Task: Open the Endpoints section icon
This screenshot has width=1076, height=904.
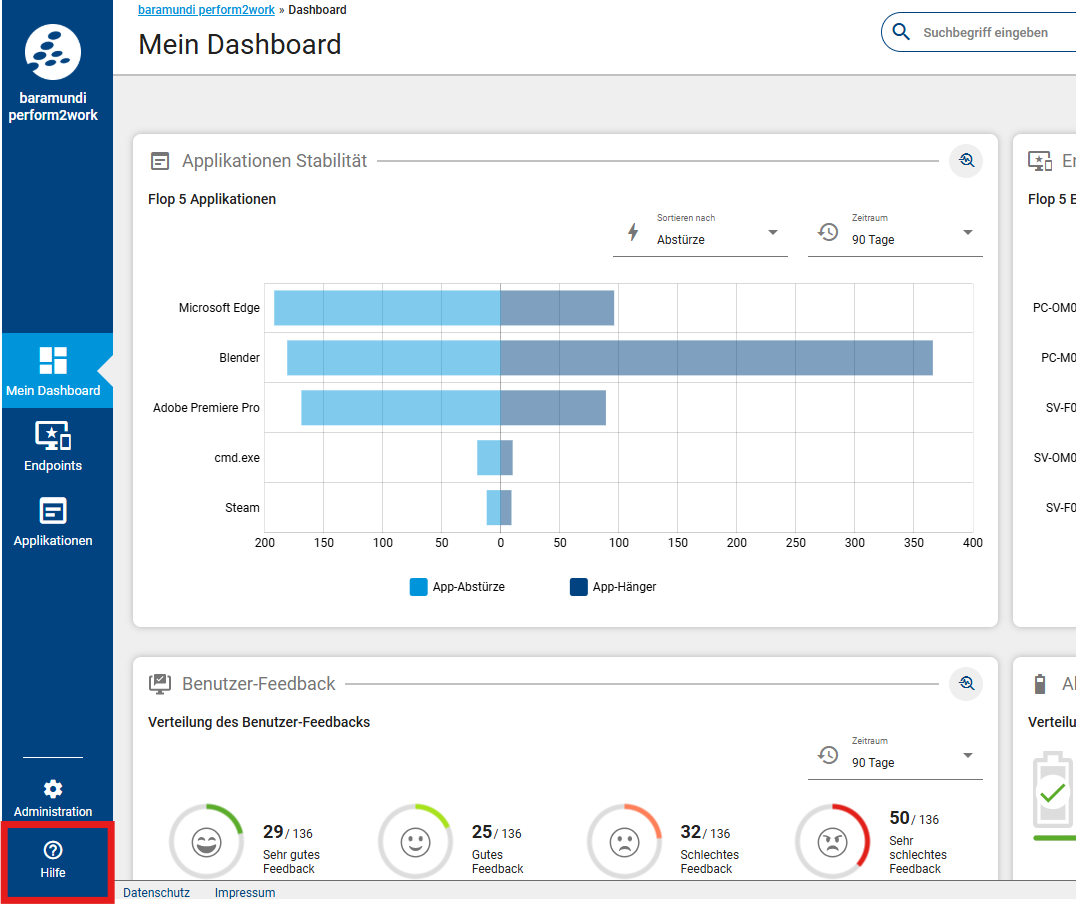Action: point(53,436)
